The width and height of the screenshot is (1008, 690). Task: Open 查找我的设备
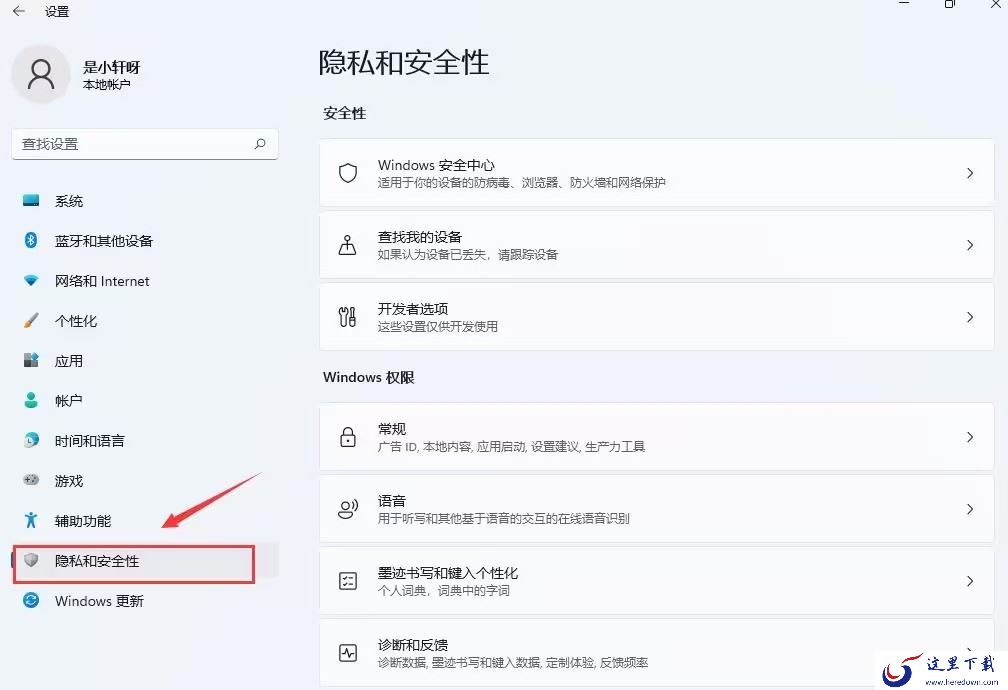(656, 245)
